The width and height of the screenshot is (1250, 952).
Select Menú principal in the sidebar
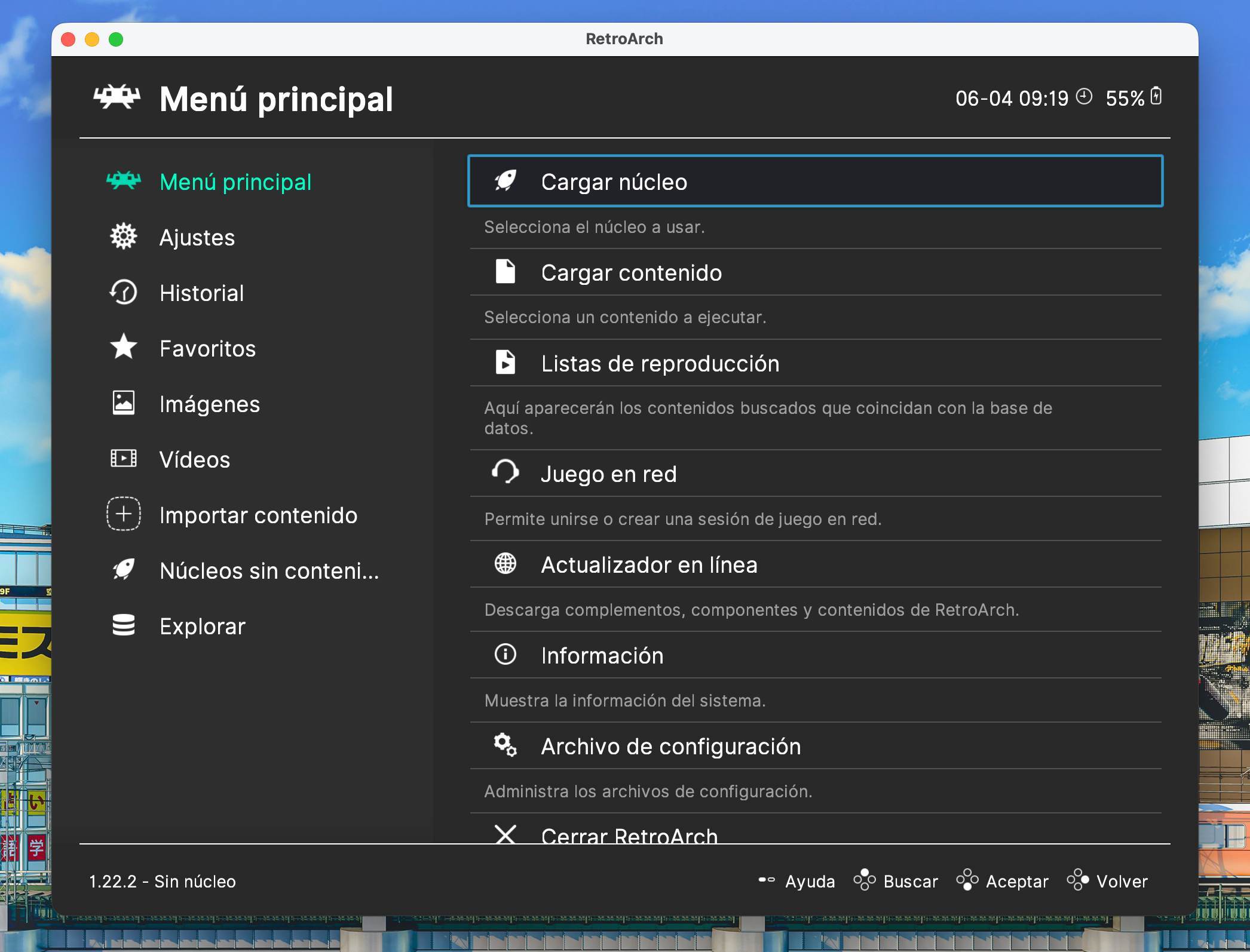(x=235, y=182)
